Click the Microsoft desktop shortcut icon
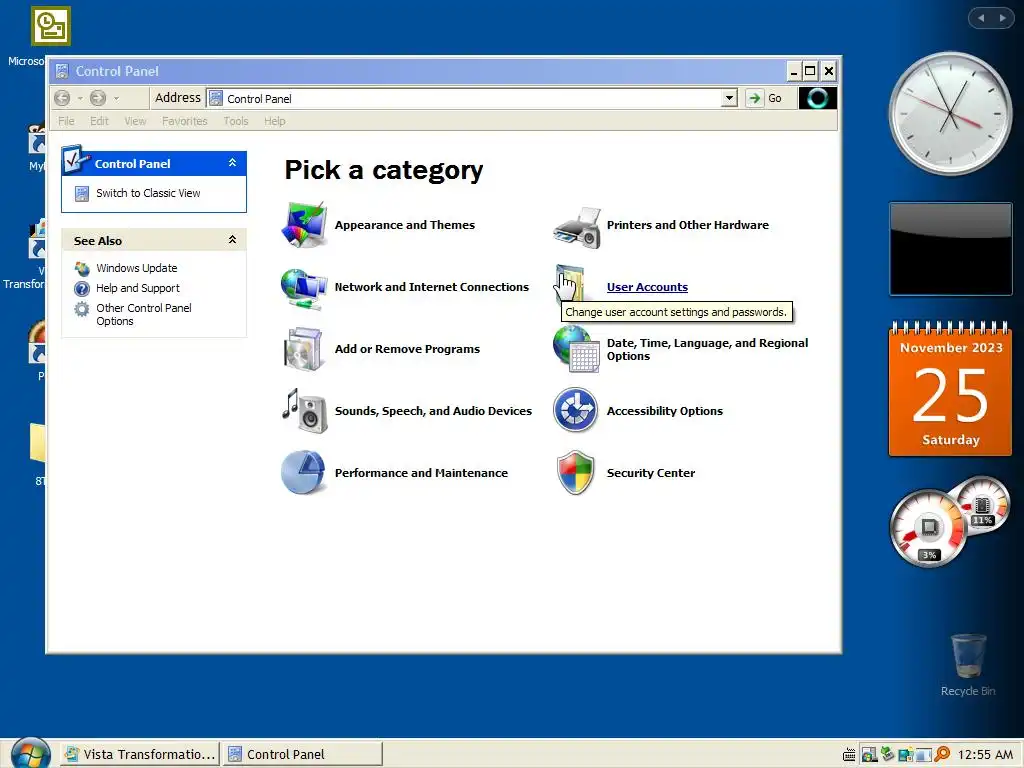Image resolution: width=1024 pixels, height=768 pixels. 51,26
